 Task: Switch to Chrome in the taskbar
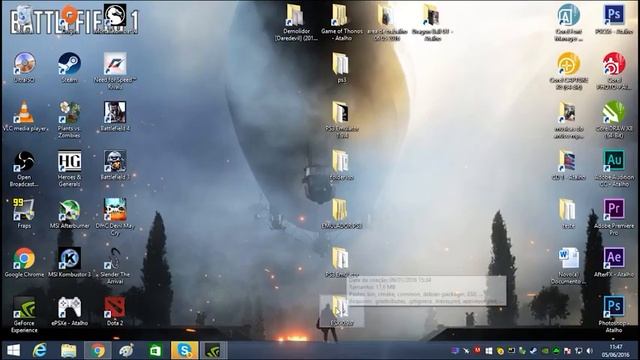pyautogui.click(x=98, y=350)
